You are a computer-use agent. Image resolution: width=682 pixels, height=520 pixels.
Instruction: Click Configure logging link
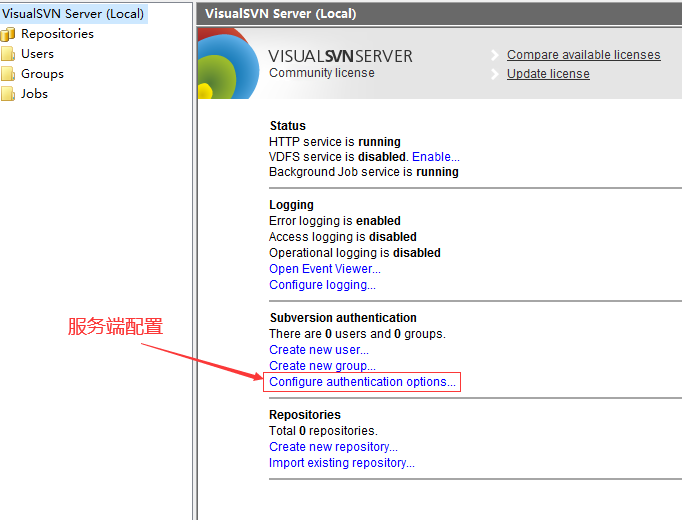coord(322,285)
